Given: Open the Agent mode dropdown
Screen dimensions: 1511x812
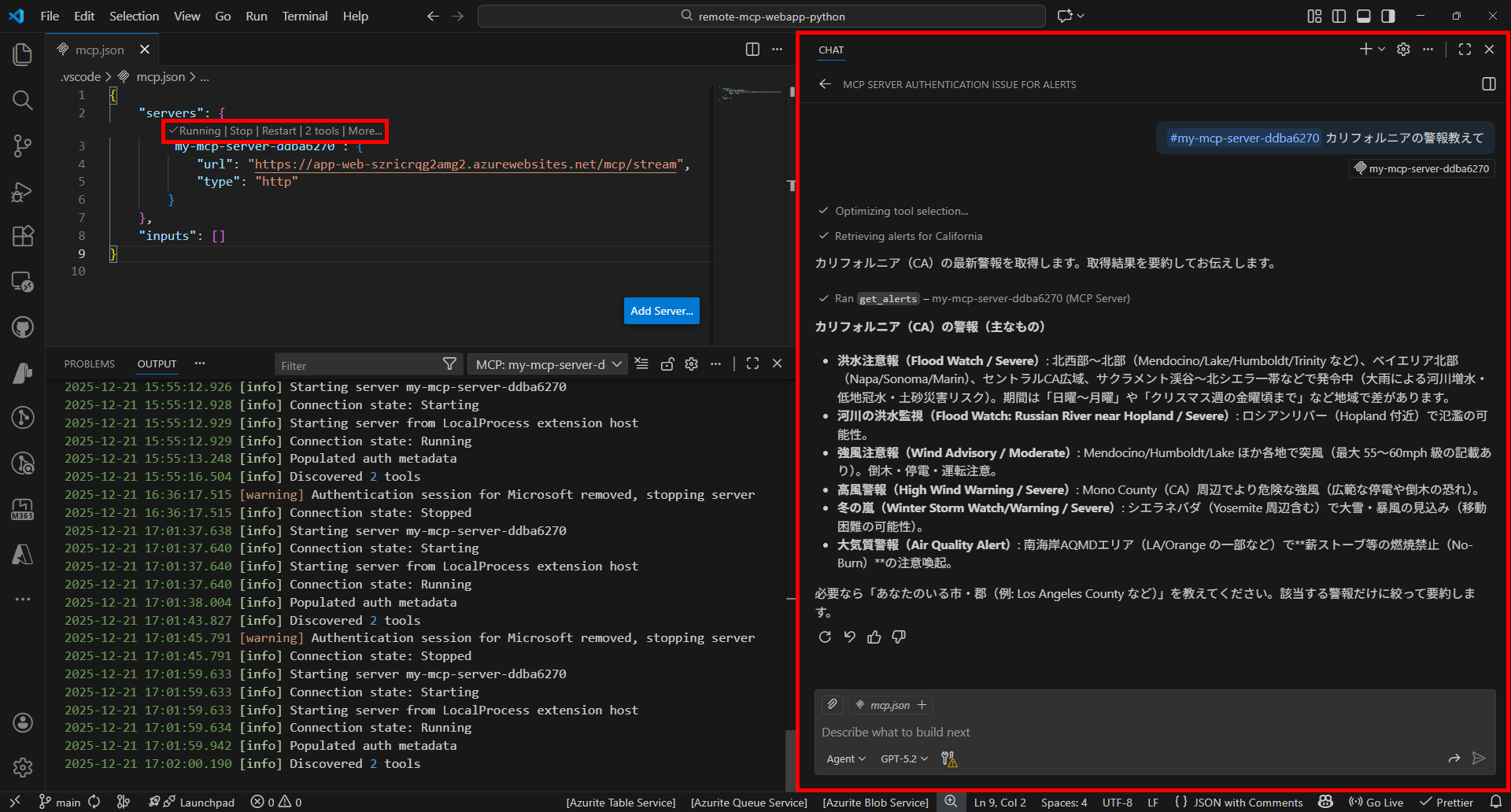Looking at the screenshot, I should click(x=845, y=759).
